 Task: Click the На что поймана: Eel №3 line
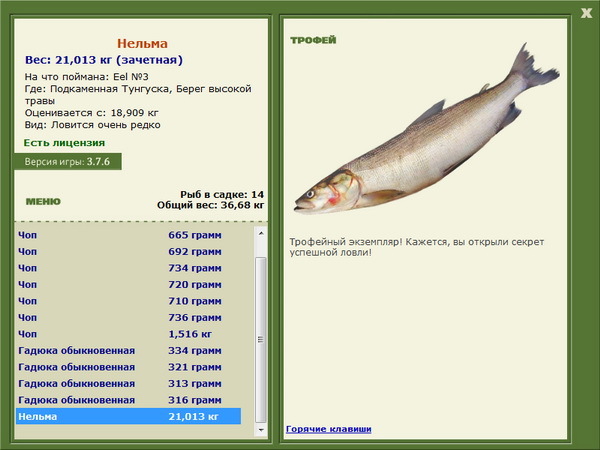(86, 77)
